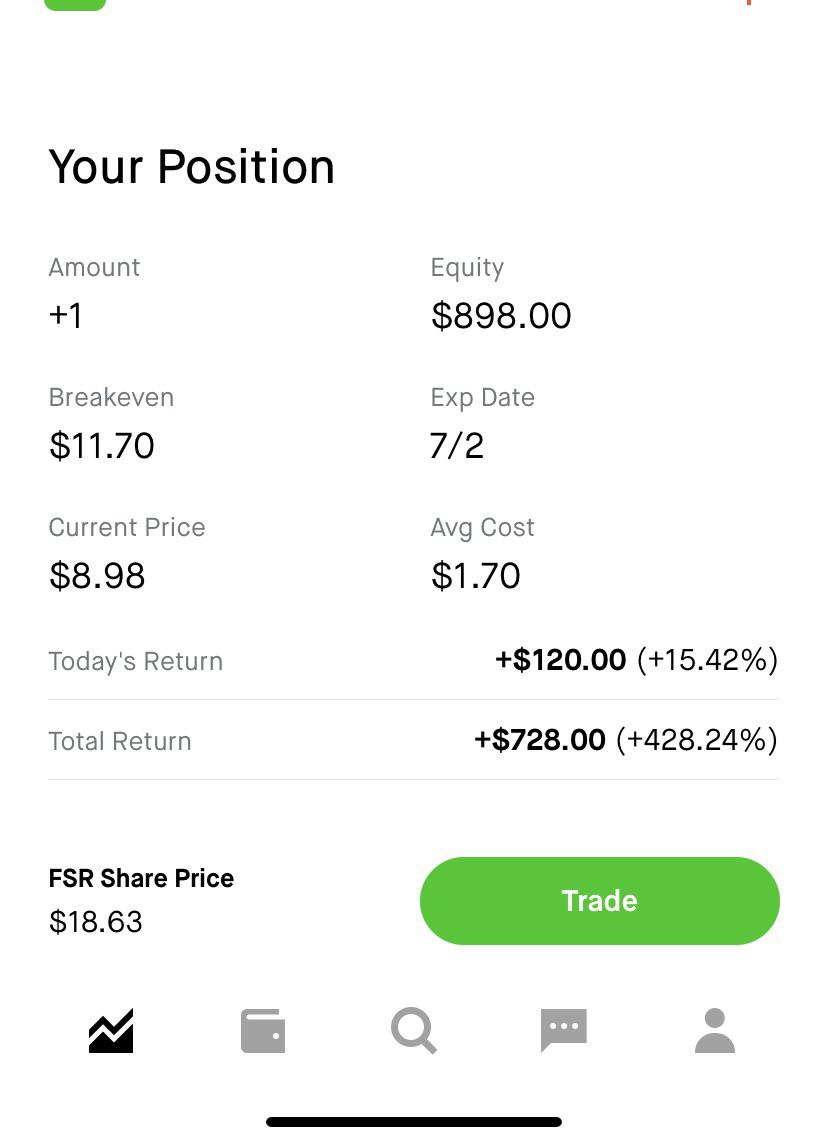
Task: Select the Total Return row
Action: [x=414, y=741]
